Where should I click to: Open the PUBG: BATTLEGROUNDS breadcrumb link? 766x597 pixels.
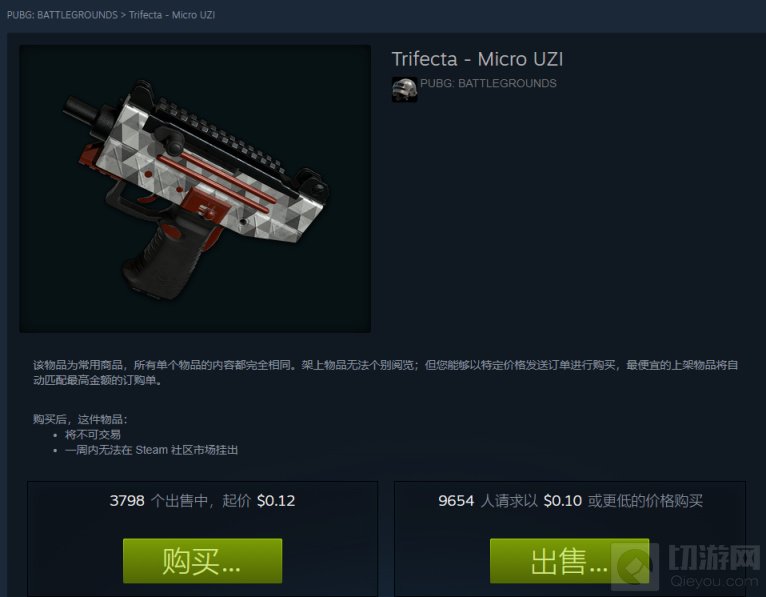tap(63, 15)
